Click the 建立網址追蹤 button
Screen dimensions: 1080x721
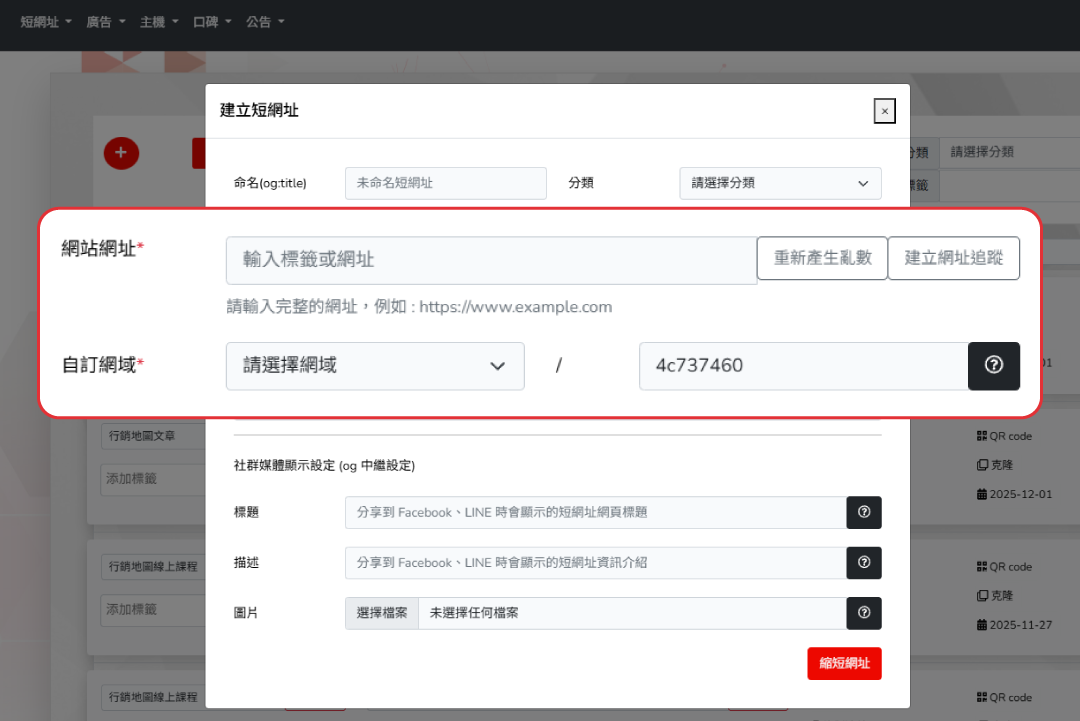(953, 258)
